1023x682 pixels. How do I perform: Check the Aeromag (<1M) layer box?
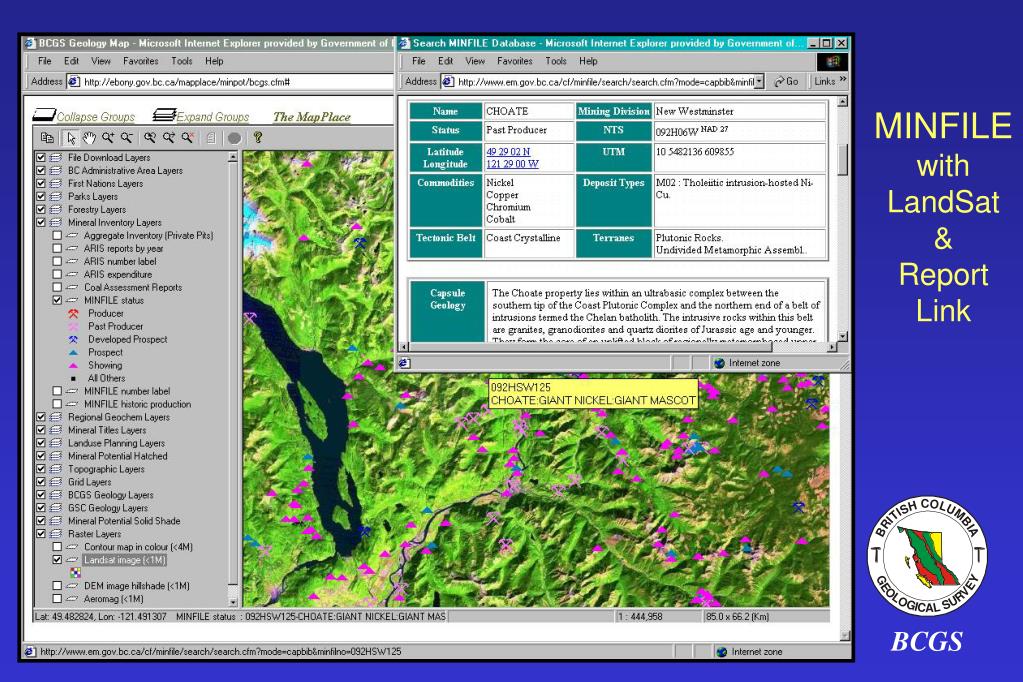[57, 598]
